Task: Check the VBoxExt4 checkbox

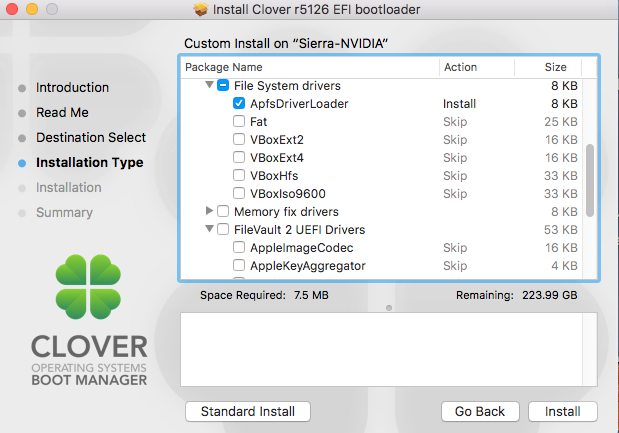Action: (x=239, y=157)
